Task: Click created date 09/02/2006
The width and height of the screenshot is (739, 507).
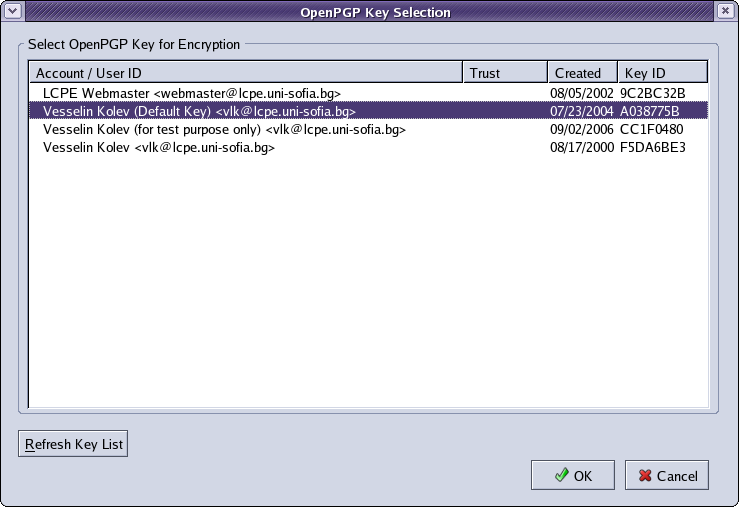Action: click(582, 129)
